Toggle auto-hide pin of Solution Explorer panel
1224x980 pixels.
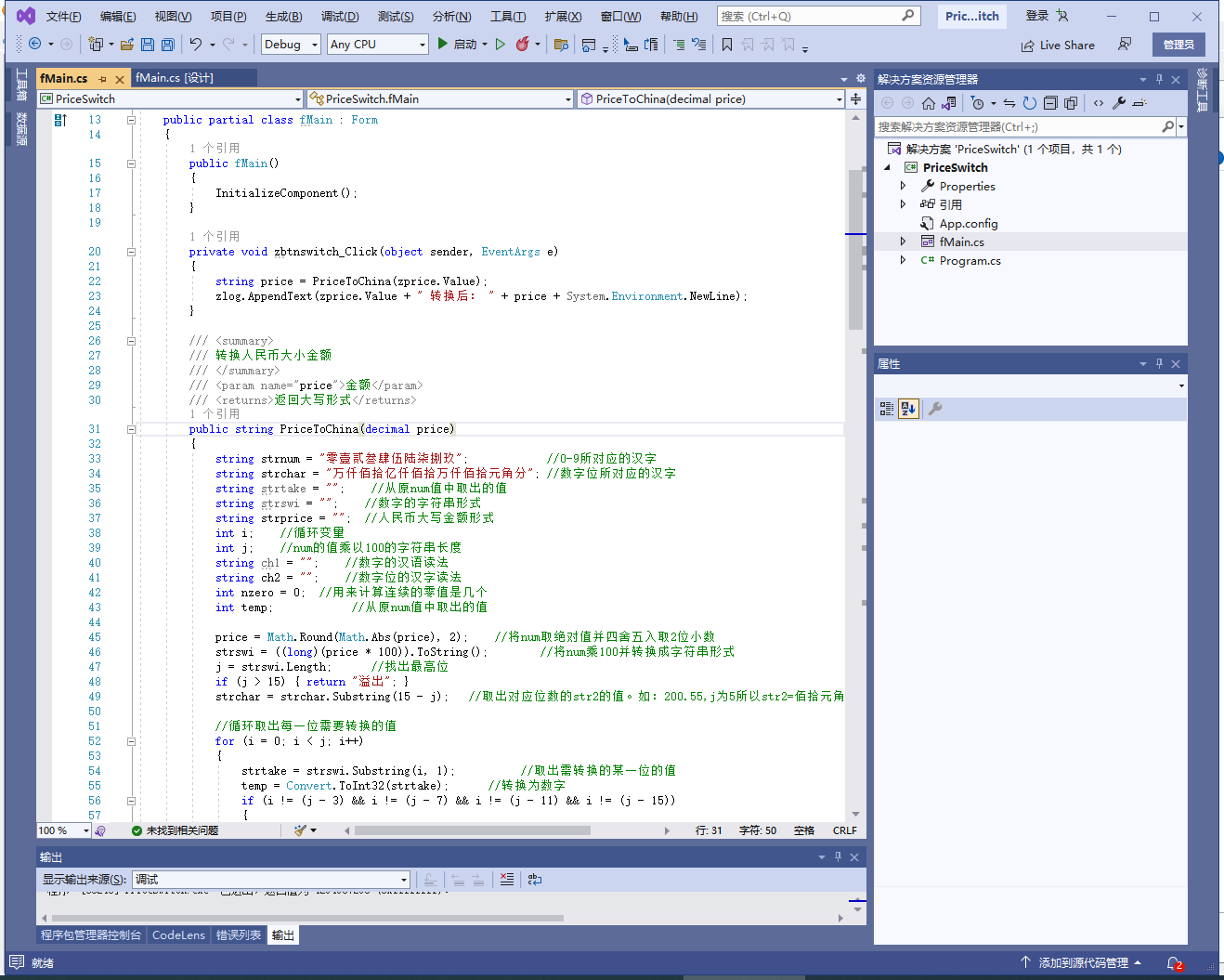coord(1159,79)
